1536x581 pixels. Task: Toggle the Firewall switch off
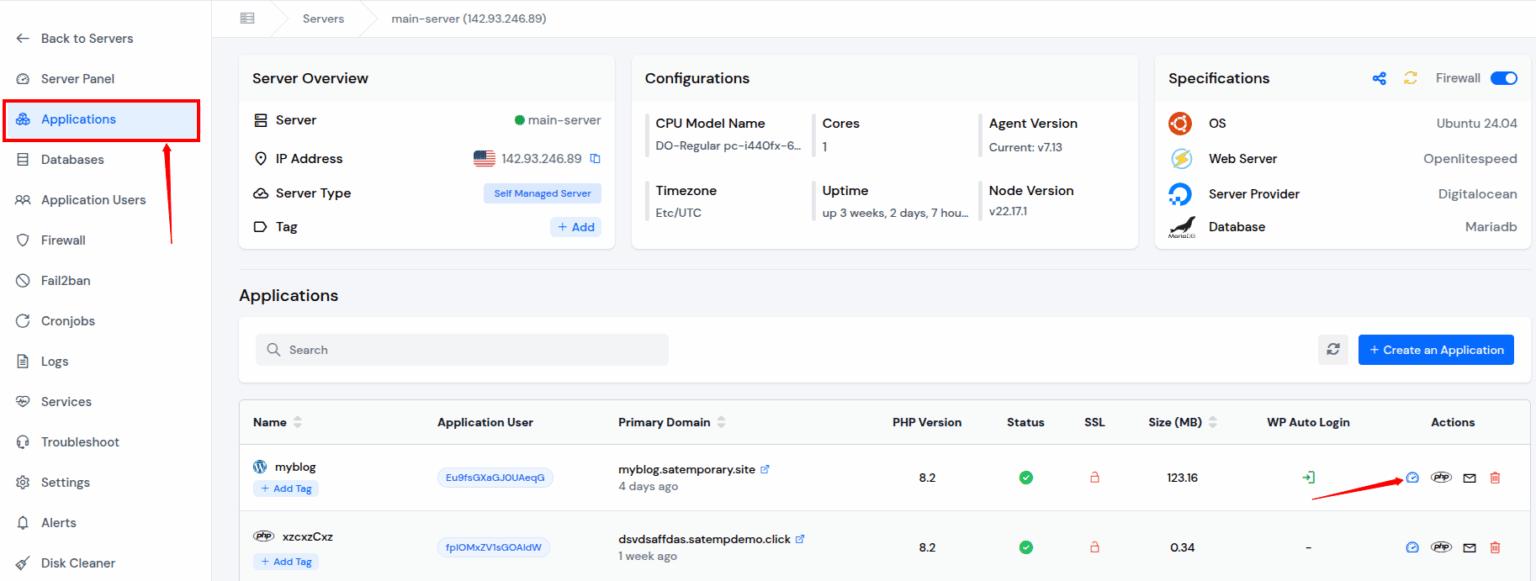click(x=1503, y=78)
